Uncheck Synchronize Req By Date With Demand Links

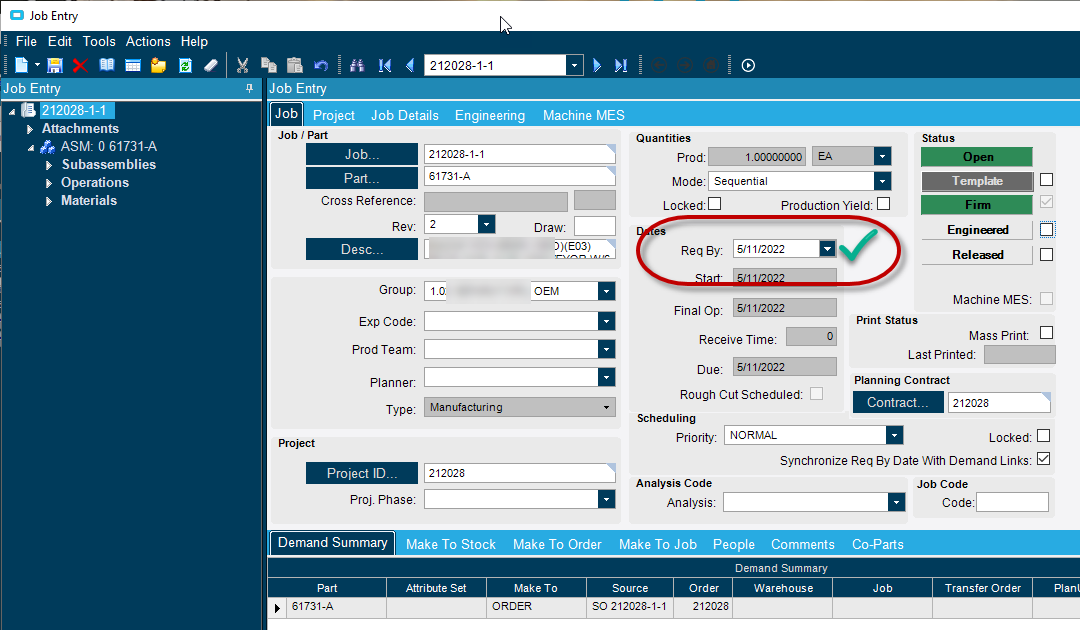click(x=1043, y=459)
